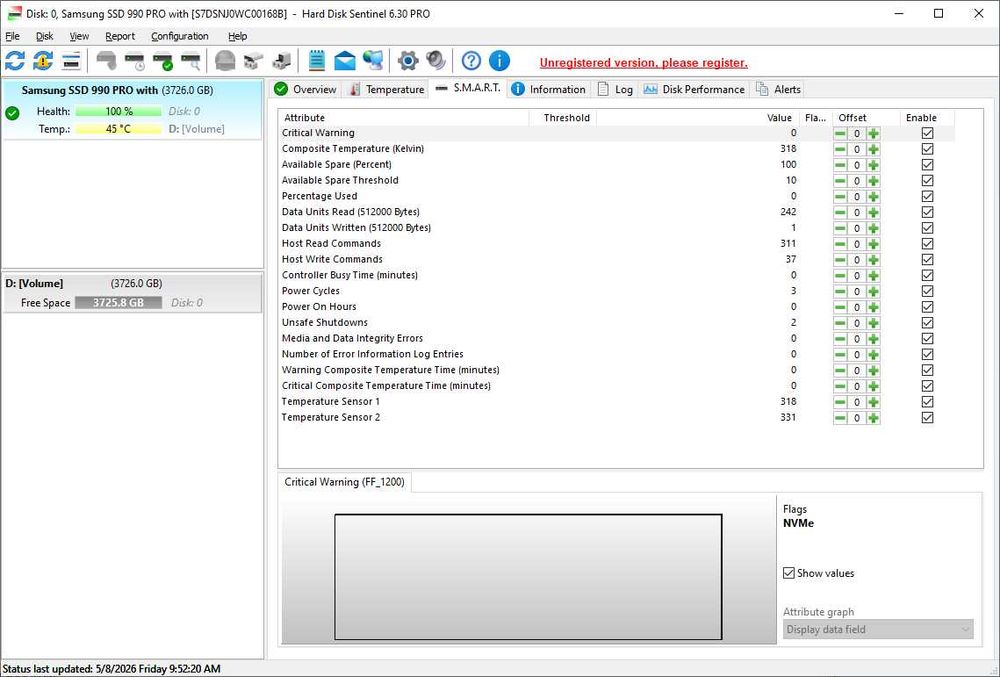Increase offset for Percentage Used row
Screen dimensions: 1000x677
point(873,197)
